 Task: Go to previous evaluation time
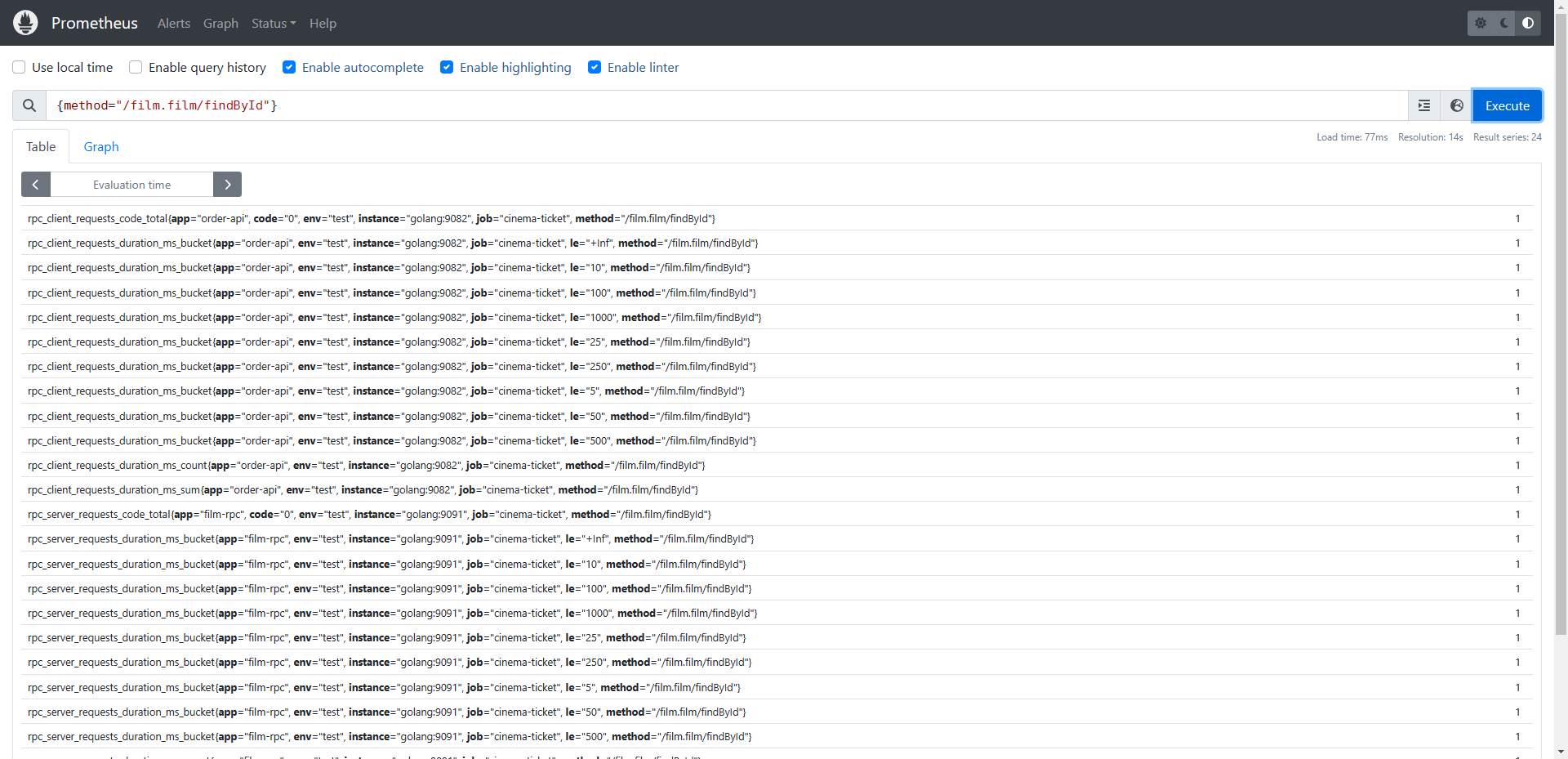pos(36,185)
